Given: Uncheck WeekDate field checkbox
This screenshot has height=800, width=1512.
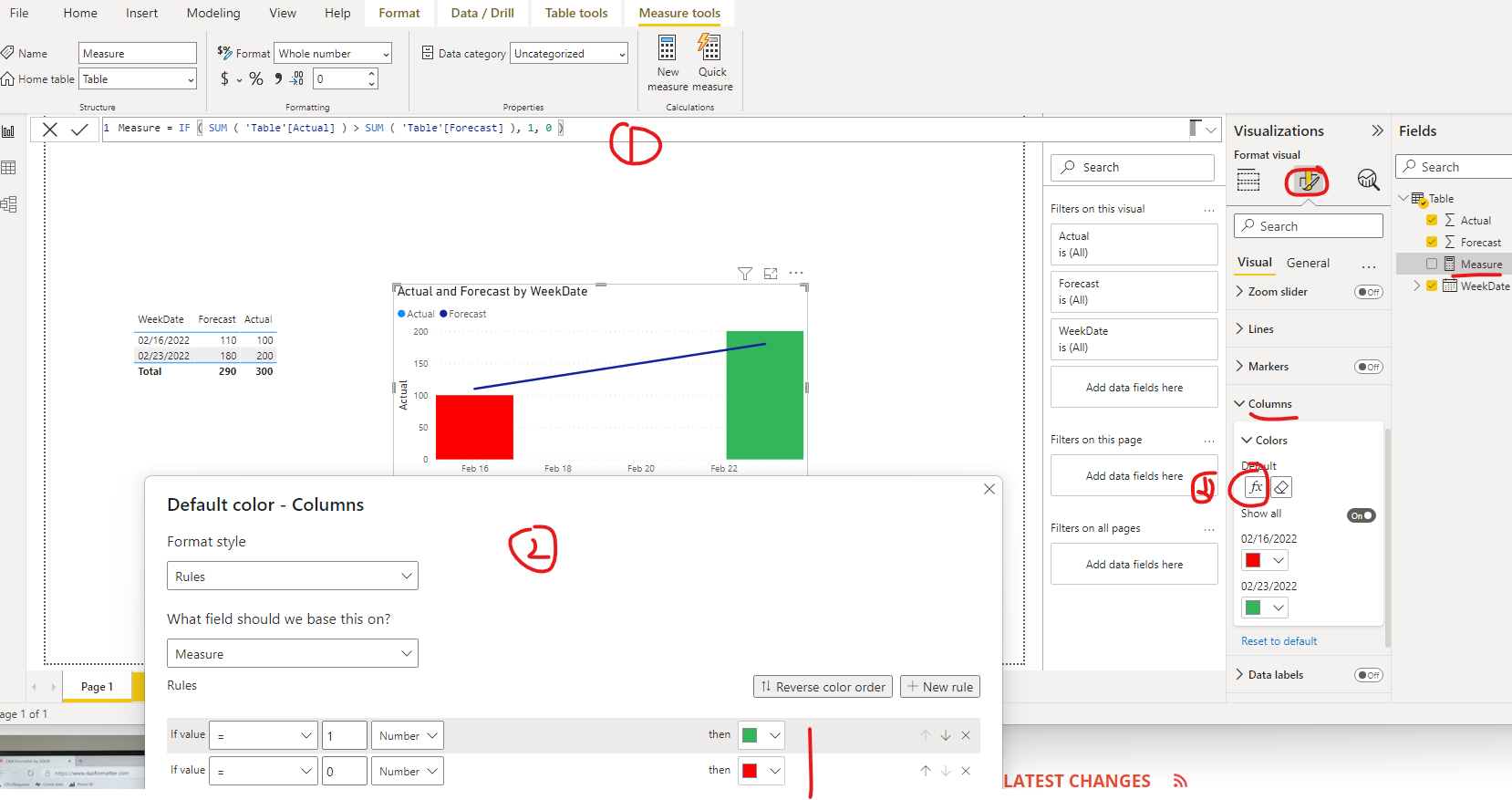Looking at the screenshot, I should tap(1432, 286).
